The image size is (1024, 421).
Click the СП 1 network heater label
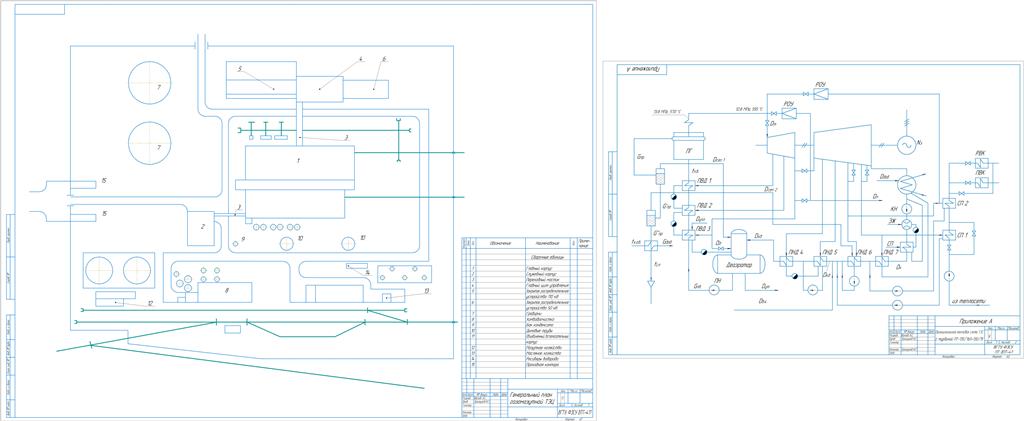tap(963, 234)
